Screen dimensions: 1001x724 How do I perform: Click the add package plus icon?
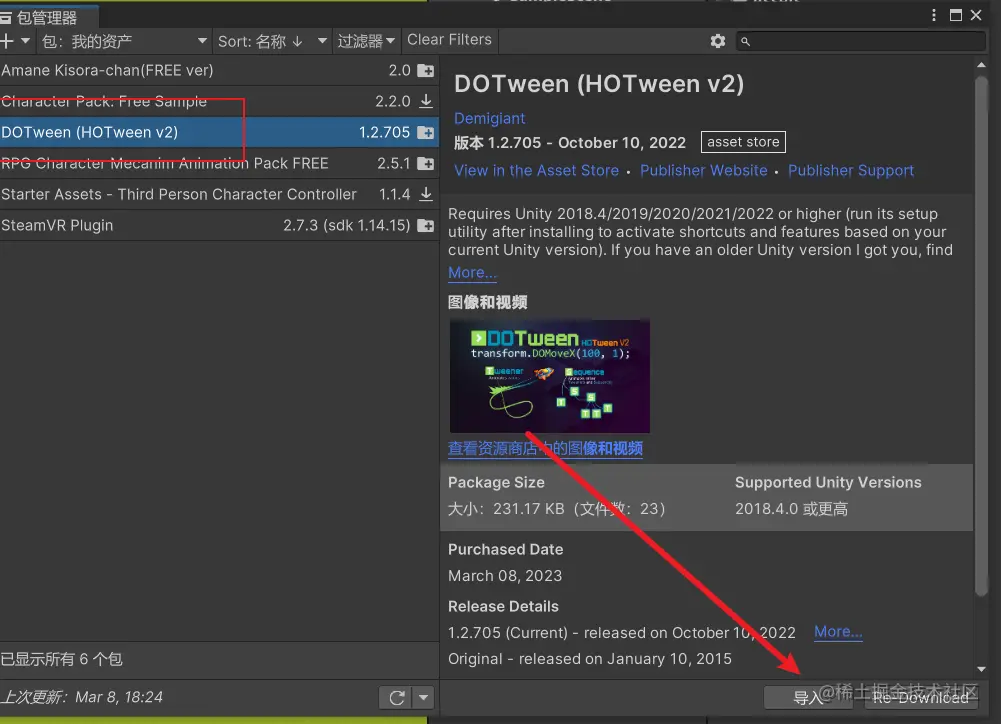(x=6, y=41)
